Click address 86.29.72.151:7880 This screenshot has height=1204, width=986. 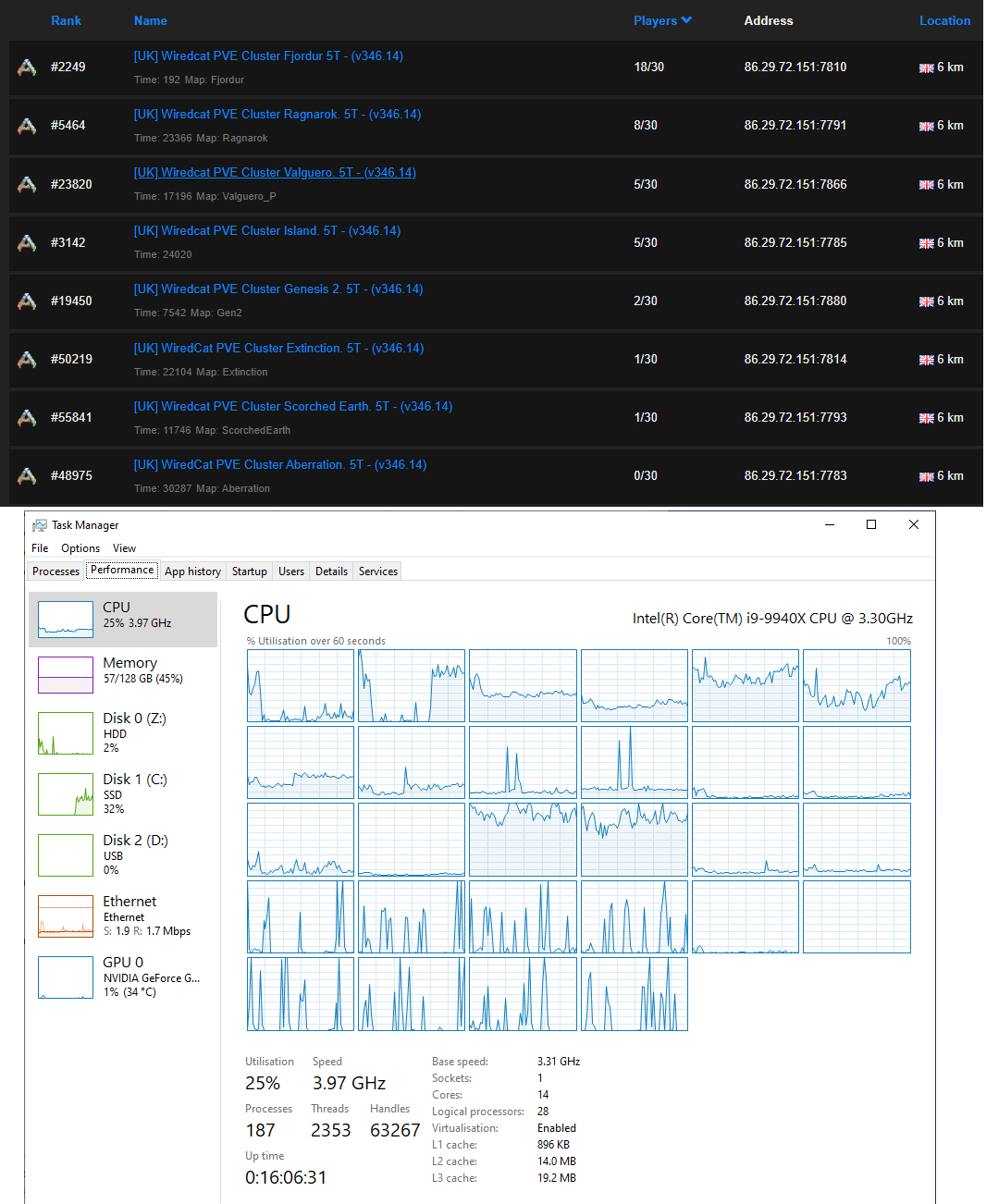point(795,301)
